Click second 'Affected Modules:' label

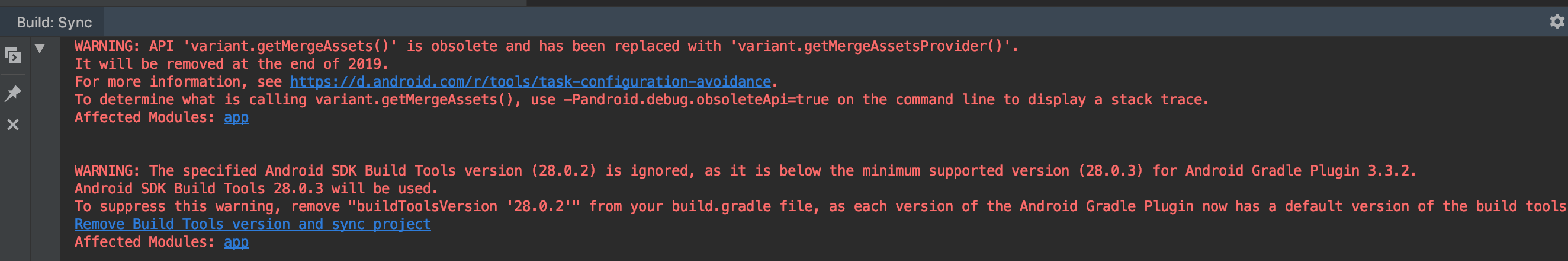pyautogui.click(x=144, y=242)
